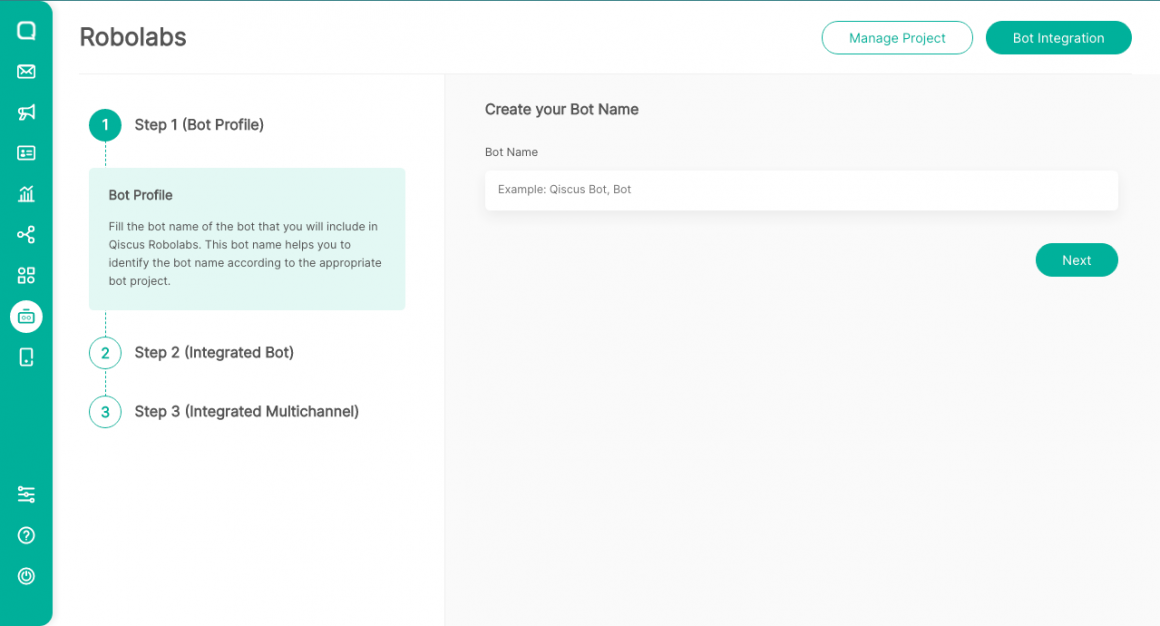The height and width of the screenshot is (626, 1160).
Task: Open the Bot Profile description panel
Action: 246,238
